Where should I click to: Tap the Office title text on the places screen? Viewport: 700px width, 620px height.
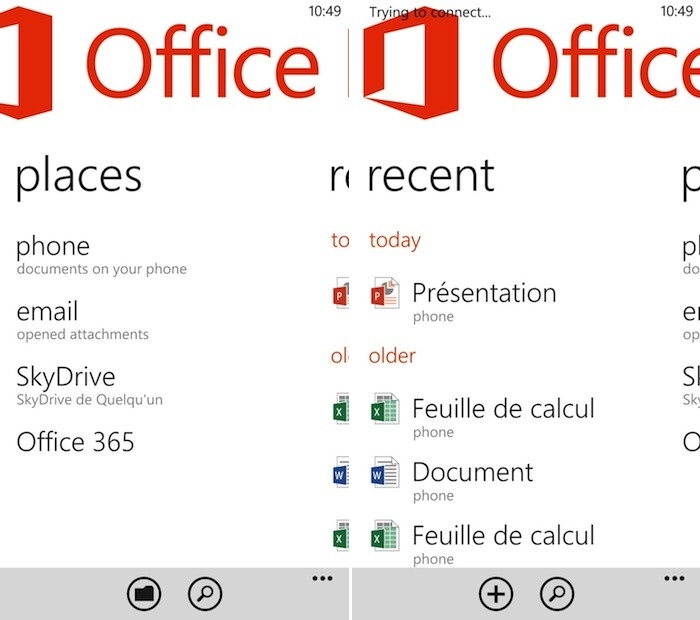pyautogui.click(x=203, y=61)
